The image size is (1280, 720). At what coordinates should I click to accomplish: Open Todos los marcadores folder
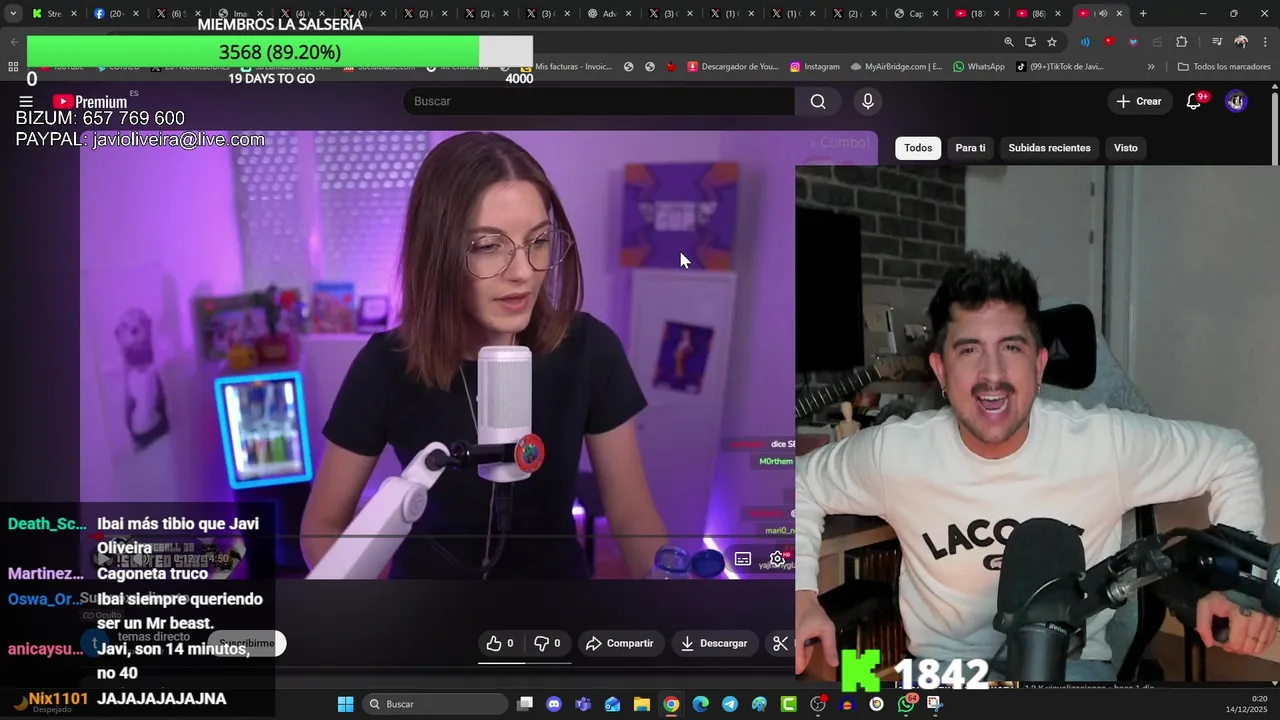click(x=1224, y=67)
